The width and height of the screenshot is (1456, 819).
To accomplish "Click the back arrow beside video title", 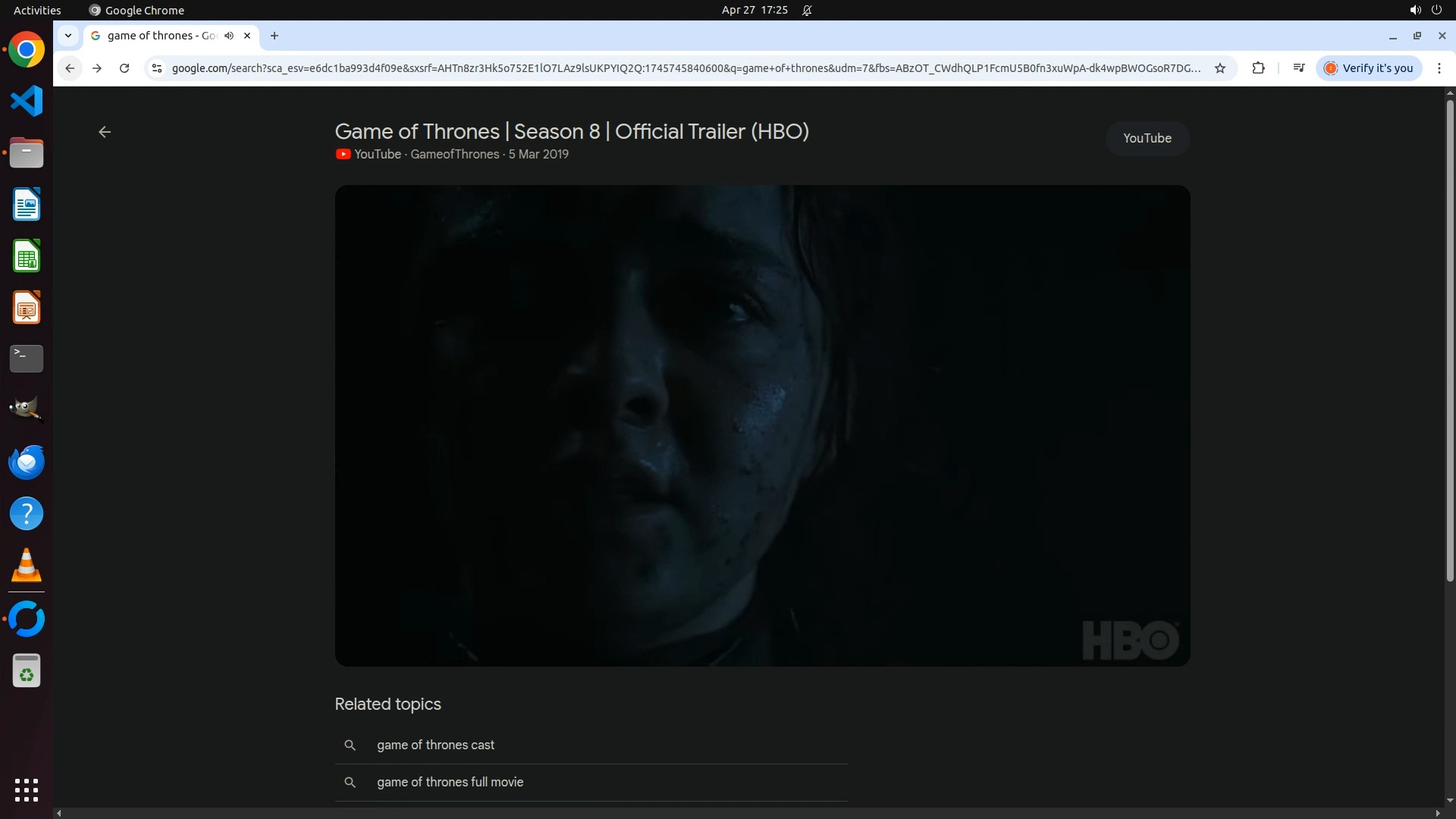I will click(105, 132).
